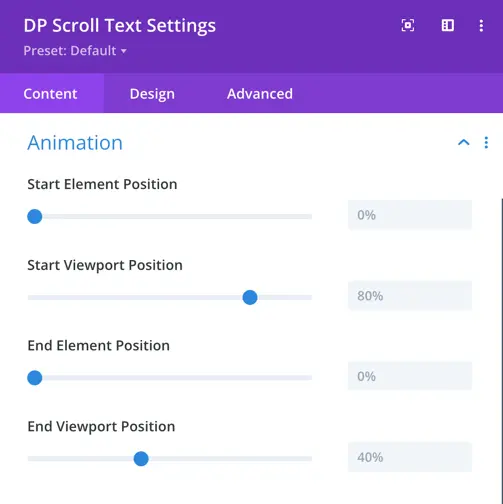
Task: Switch to the Design tab
Action: [x=152, y=94]
